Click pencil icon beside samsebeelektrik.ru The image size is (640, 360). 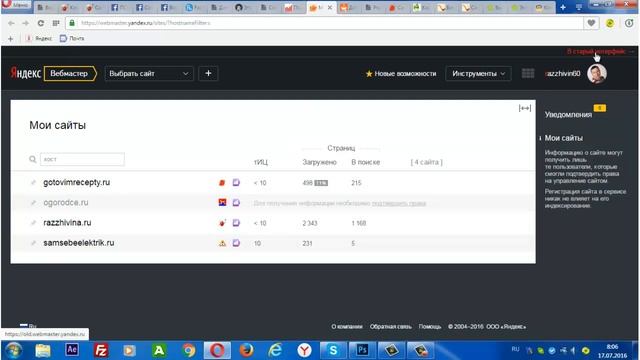click(33, 243)
